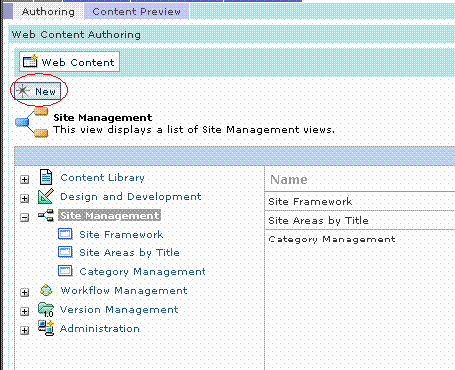Click the Administration computer icon
This screenshot has height=370, width=455.
(46, 328)
